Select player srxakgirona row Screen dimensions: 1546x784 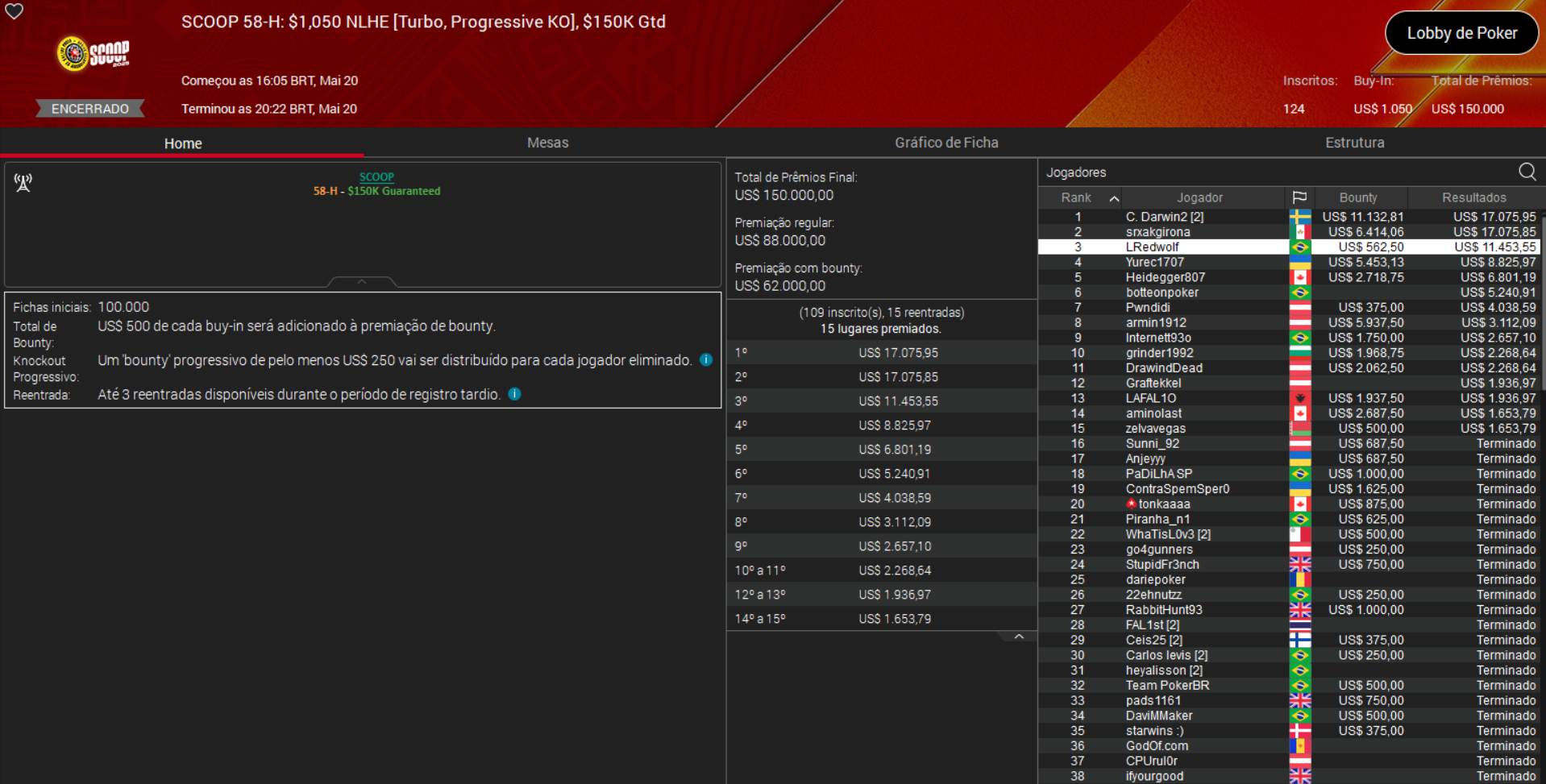[x=1289, y=232]
